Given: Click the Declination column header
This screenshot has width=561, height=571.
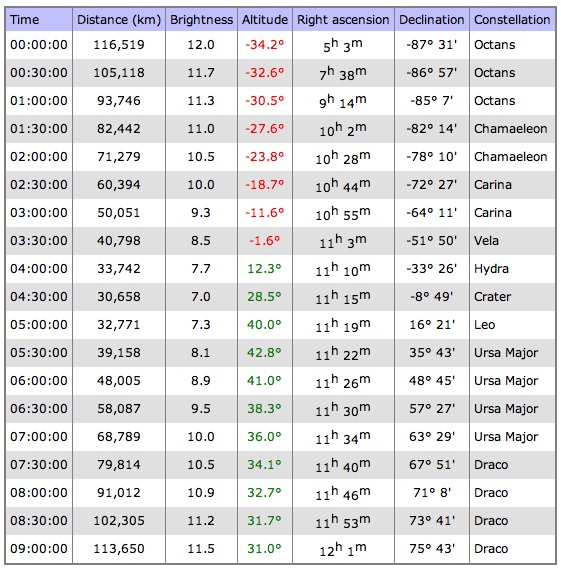Looking at the screenshot, I should [x=432, y=20].
